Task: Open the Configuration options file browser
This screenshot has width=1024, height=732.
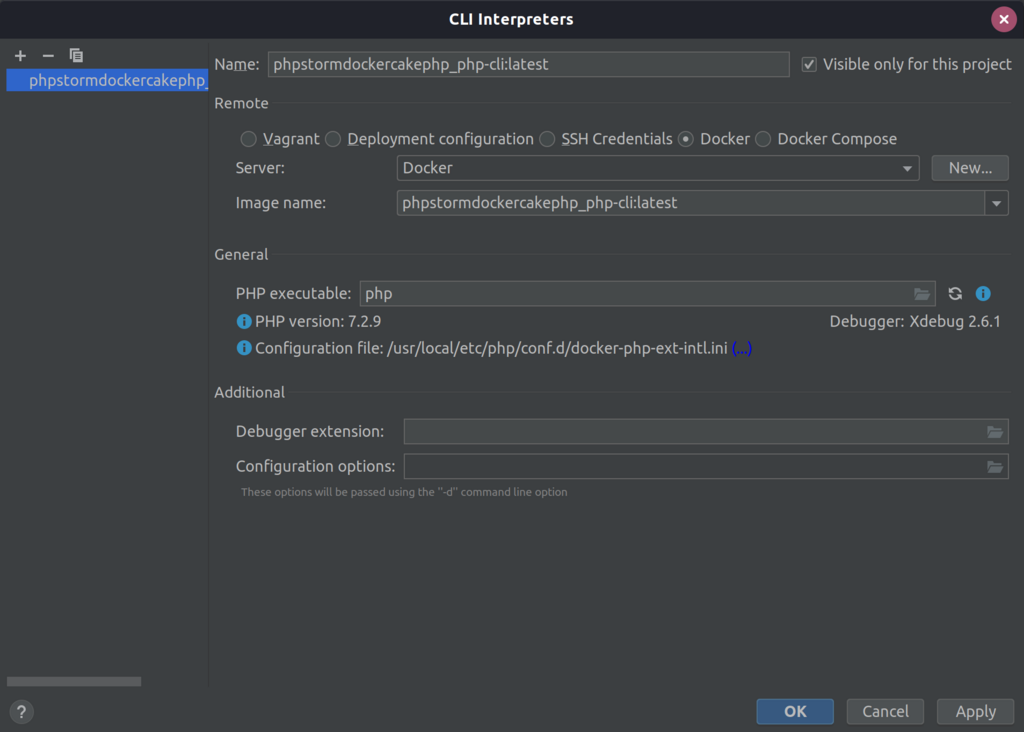Action: point(994,465)
